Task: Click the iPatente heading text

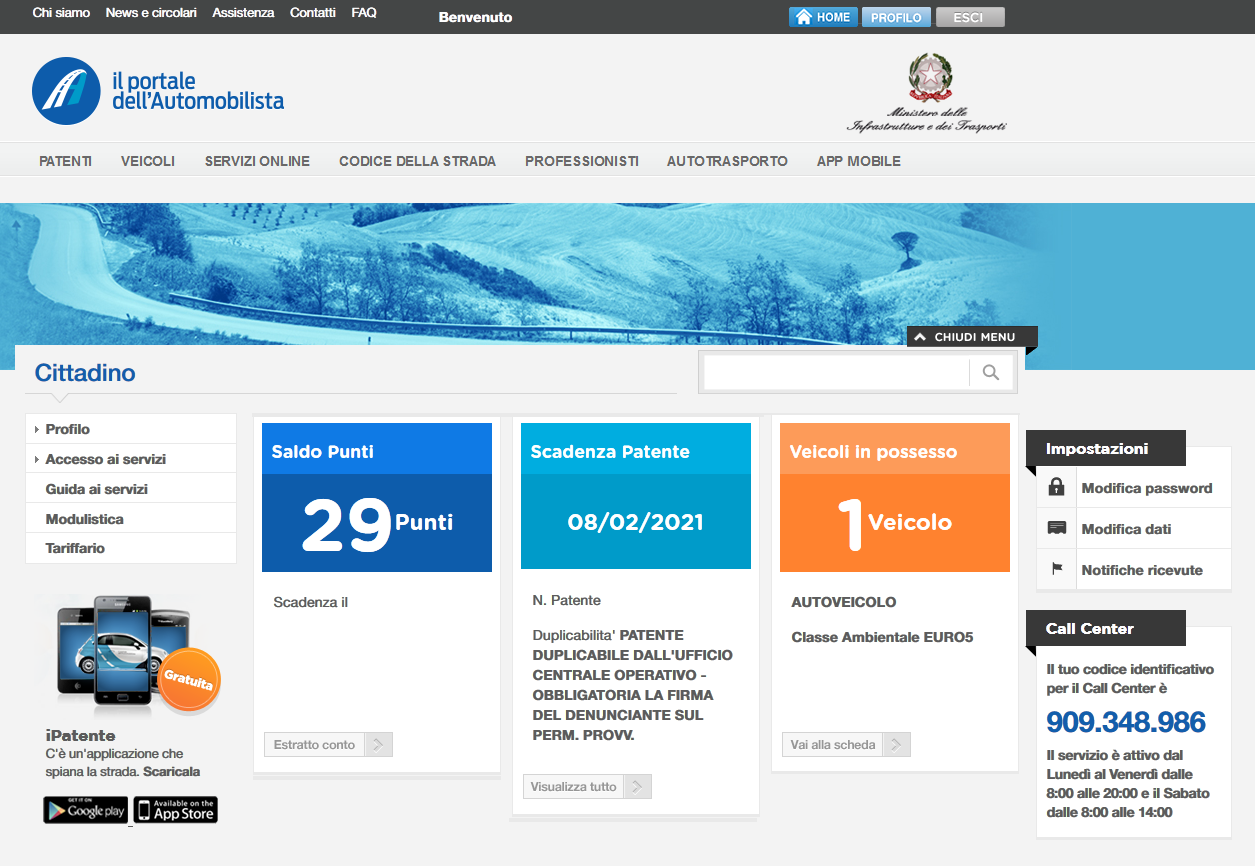Action: click(x=81, y=736)
